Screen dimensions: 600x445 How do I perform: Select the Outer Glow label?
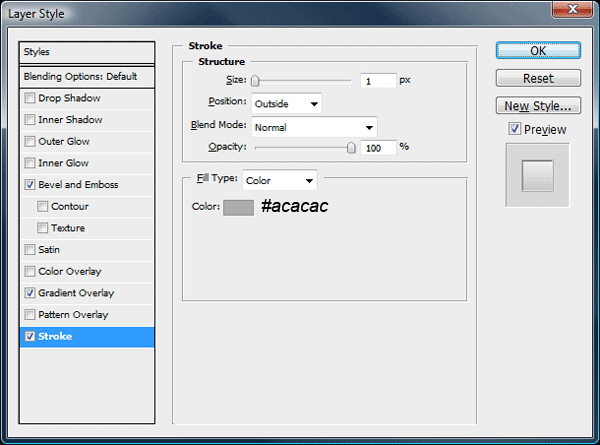click(64, 142)
